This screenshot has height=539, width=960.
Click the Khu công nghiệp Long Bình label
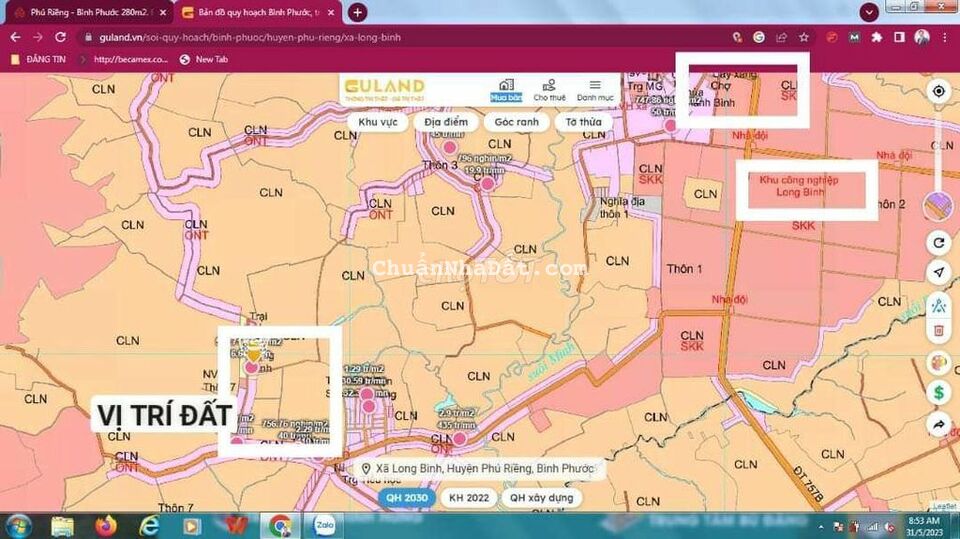(x=799, y=186)
